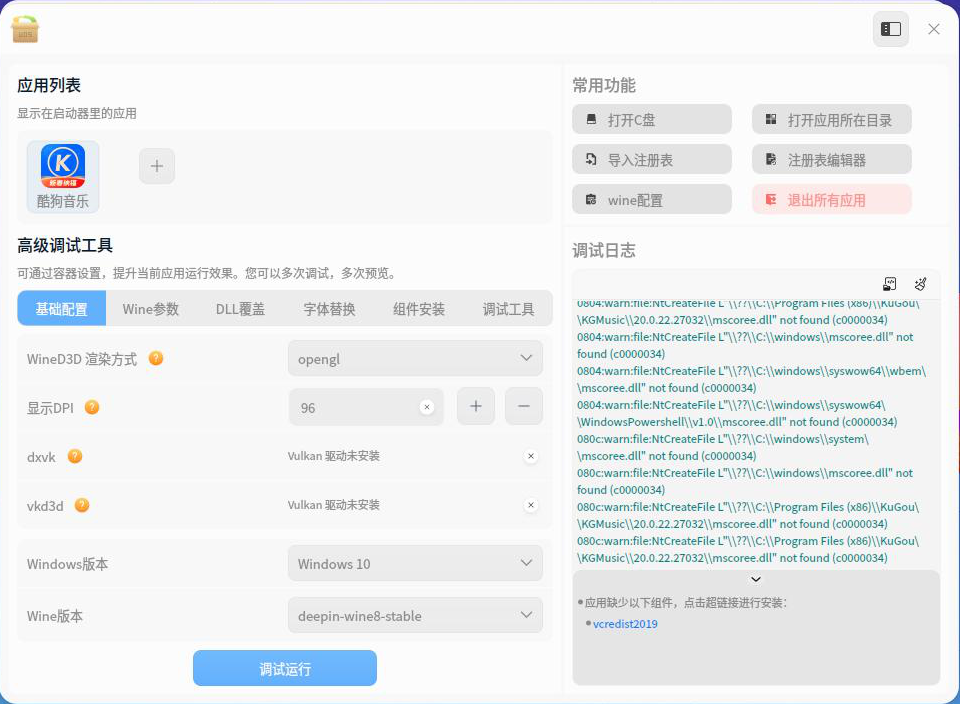The height and width of the screenshot is (704, 960).
Task: Show help for dxvk option
Action: [x=75, y=456]
